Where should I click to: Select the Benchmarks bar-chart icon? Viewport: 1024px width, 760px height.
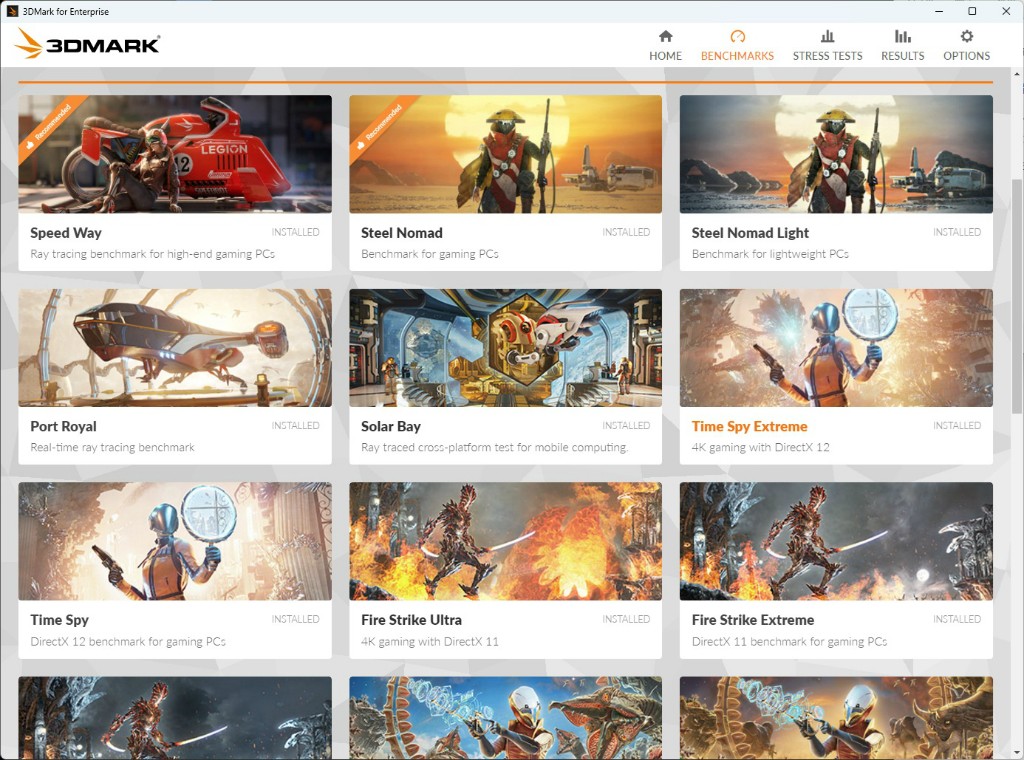click(737, 37)
